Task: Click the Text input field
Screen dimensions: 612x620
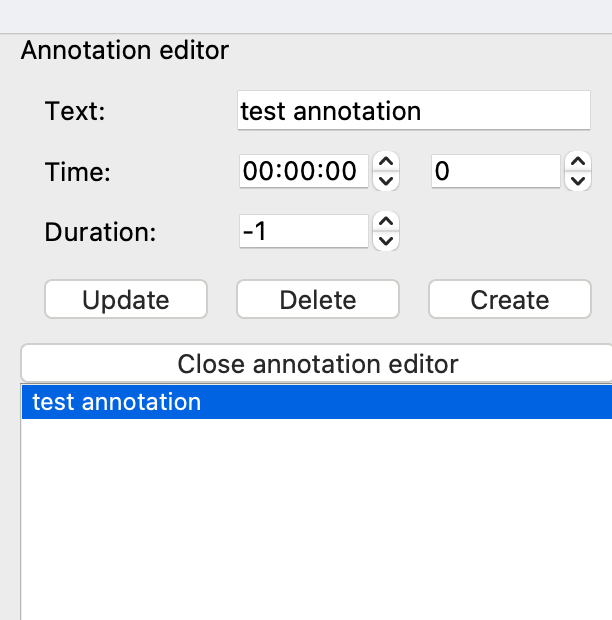Action: (x=414, y=111)
